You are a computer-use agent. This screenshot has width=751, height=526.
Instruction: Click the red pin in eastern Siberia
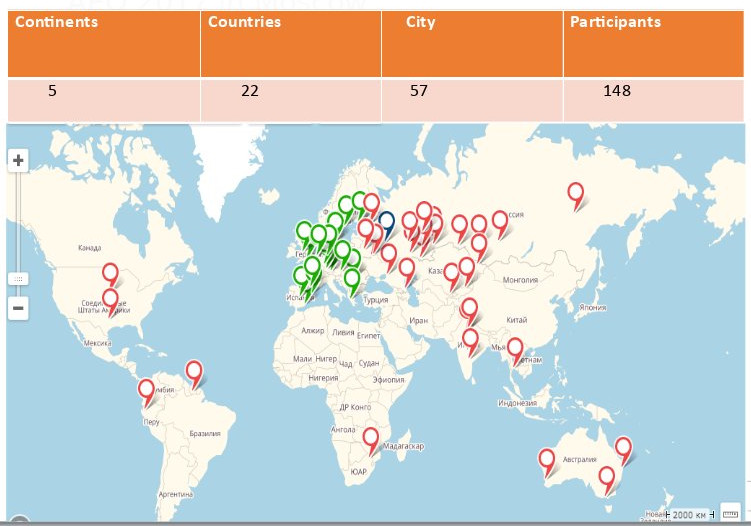pos(576,193)
